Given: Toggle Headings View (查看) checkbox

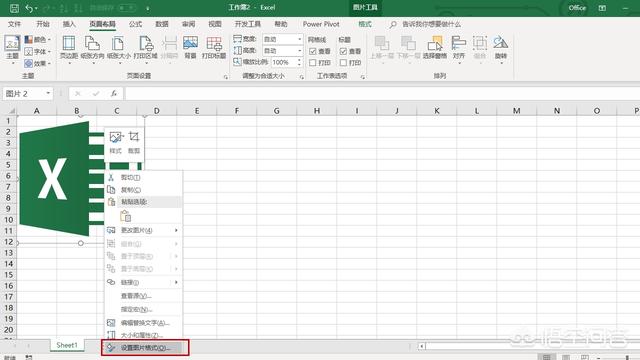Looking at the screenshot, I should pyautogui.click(x=343, y=51).
